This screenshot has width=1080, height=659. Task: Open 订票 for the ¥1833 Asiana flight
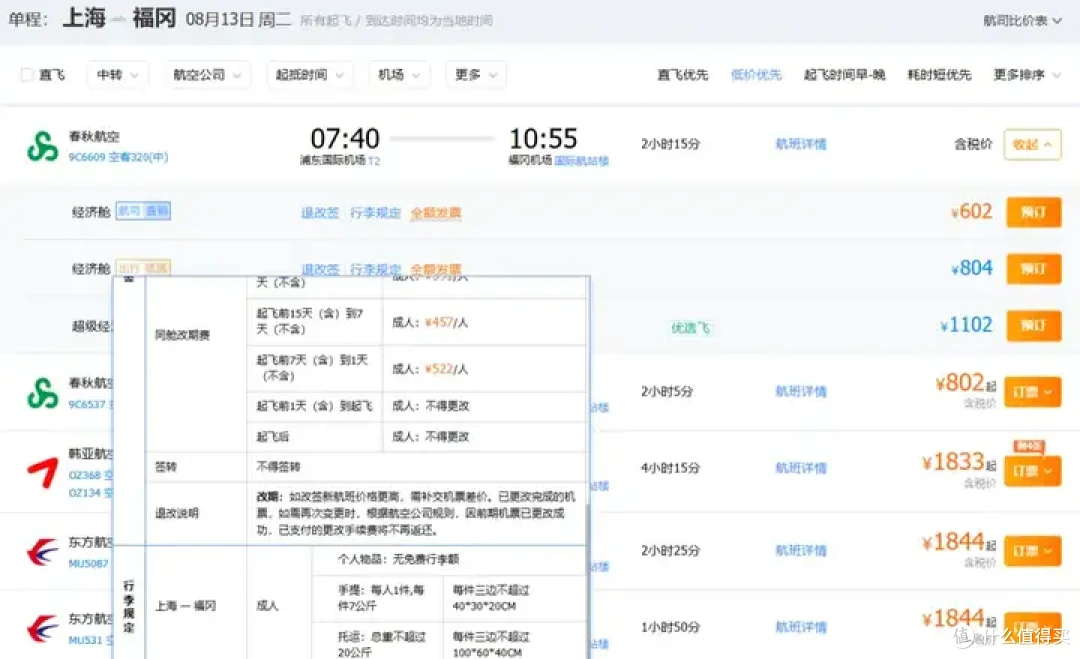click(x=1032, y=471)
